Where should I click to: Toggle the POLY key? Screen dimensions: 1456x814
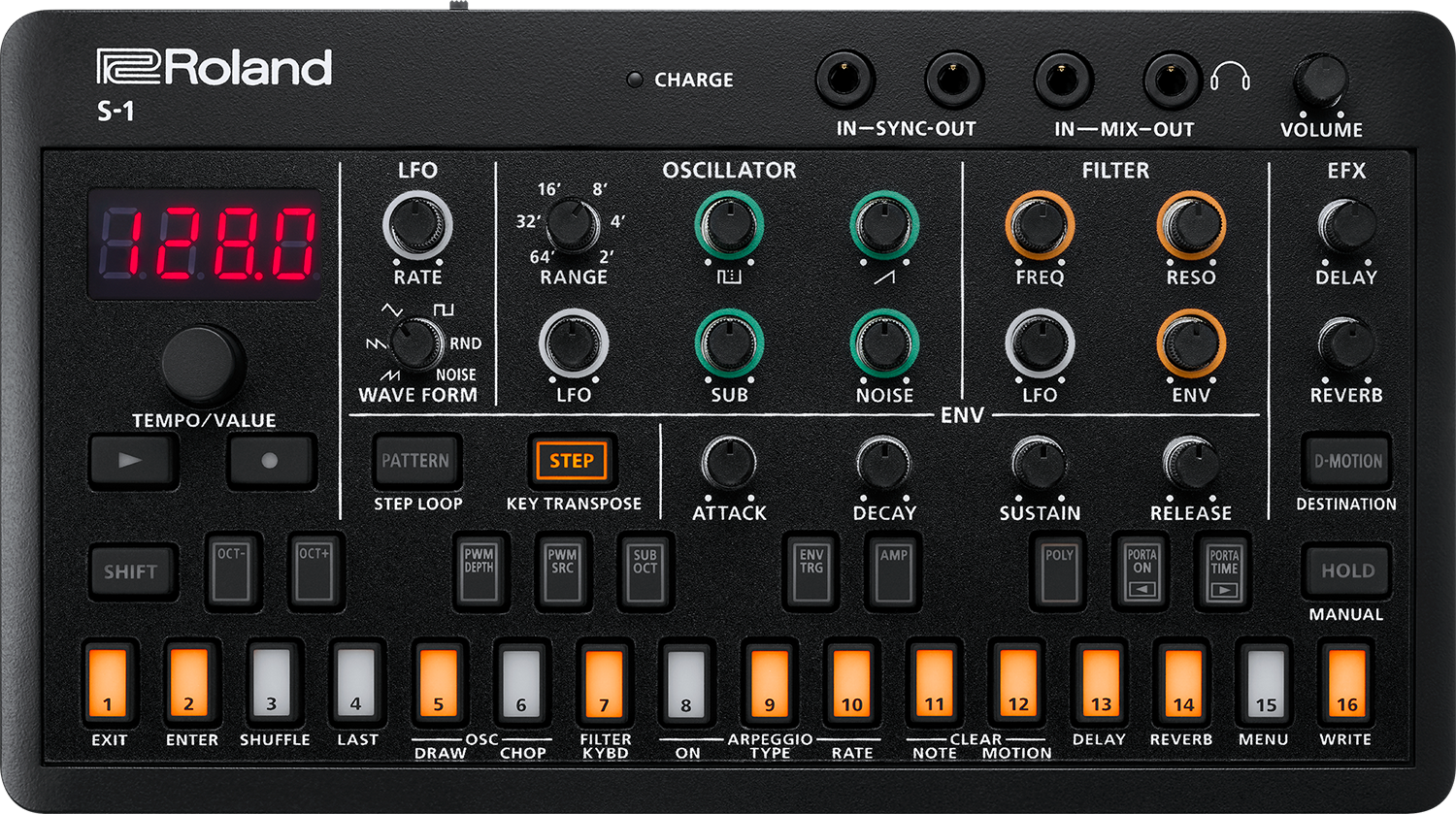1059,570
